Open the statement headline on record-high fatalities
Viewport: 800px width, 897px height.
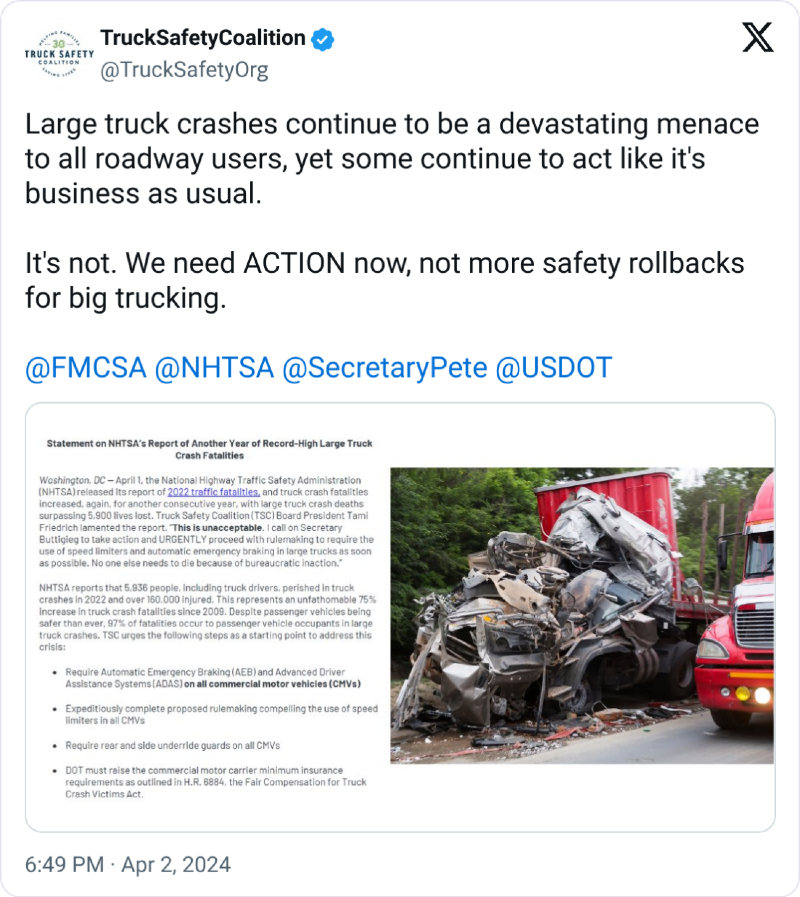[209, 449]
